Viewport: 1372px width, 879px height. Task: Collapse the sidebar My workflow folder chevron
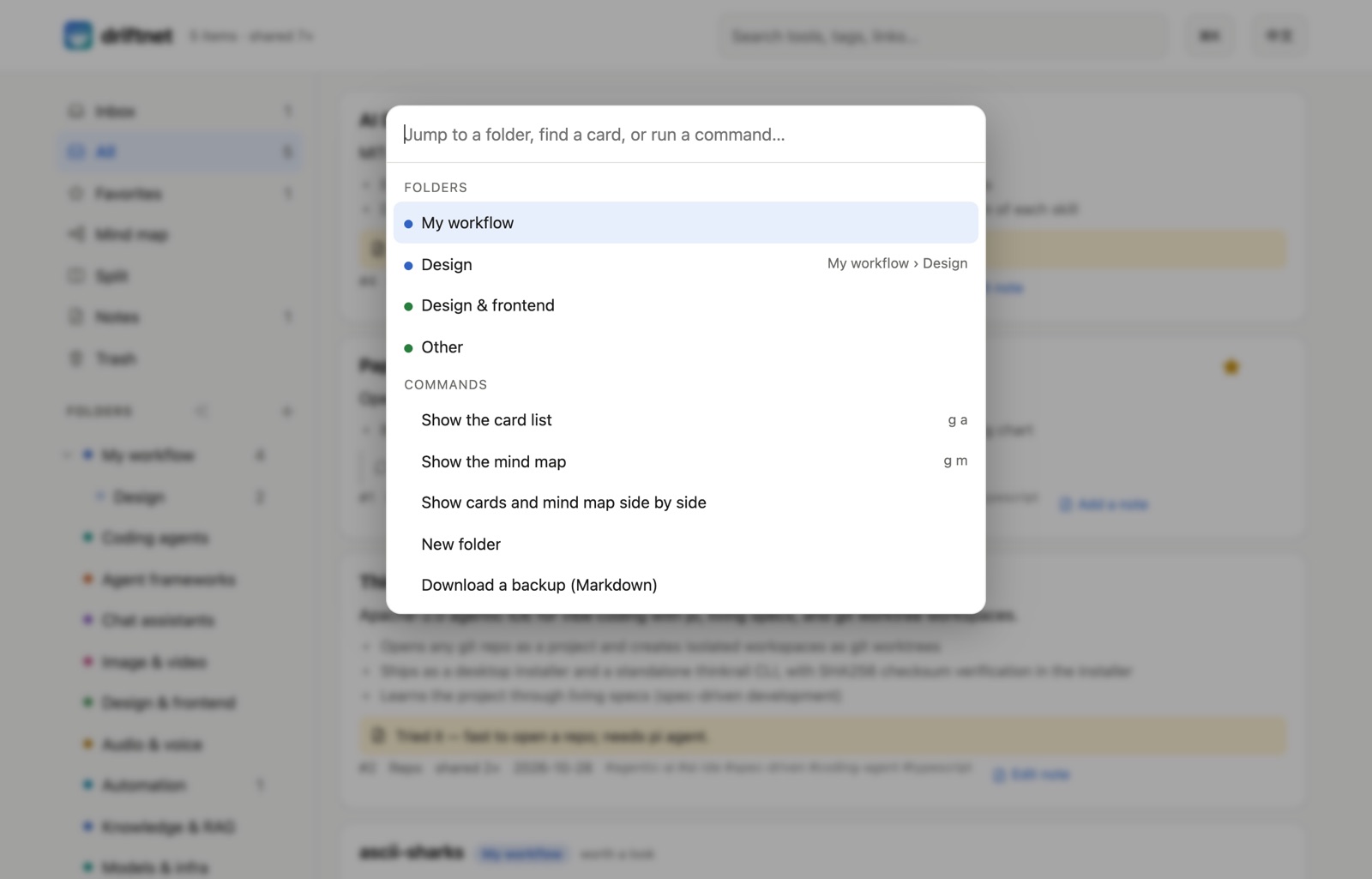point(68,455)
